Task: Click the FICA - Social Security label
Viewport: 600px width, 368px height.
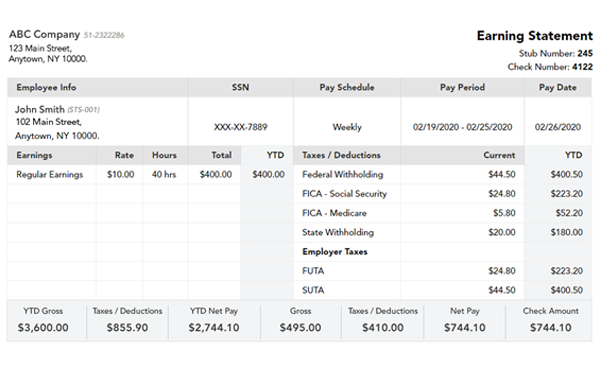Action: [x=344, y=194]
